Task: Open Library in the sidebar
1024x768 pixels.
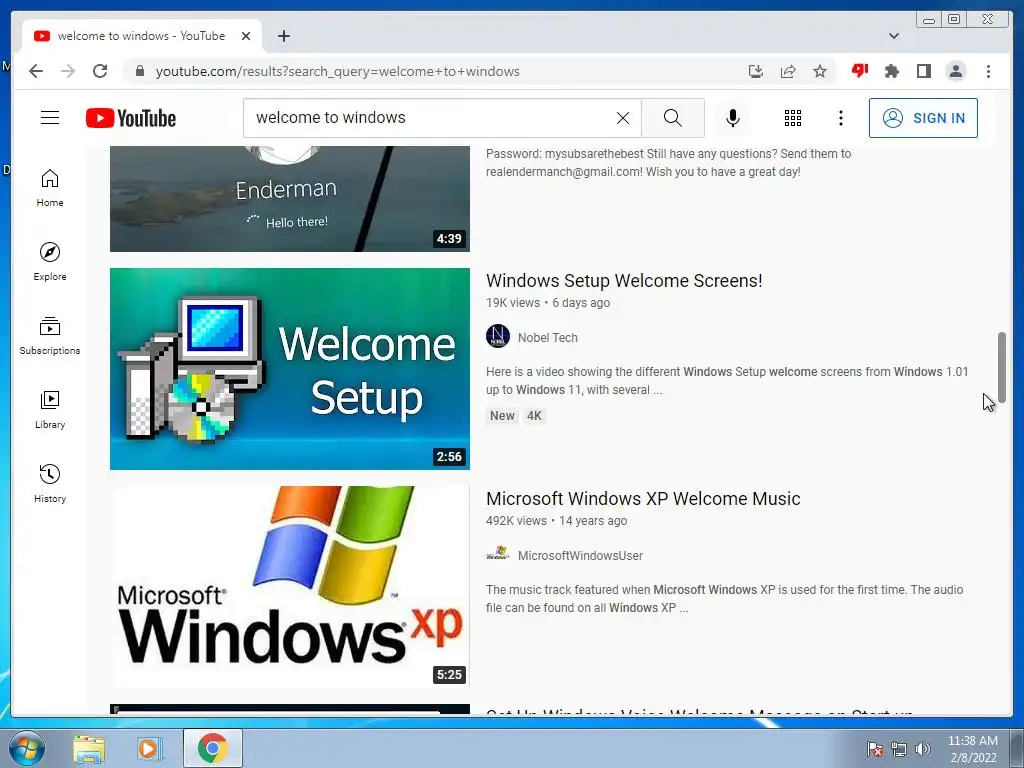Action: click(x=50, y=409)
